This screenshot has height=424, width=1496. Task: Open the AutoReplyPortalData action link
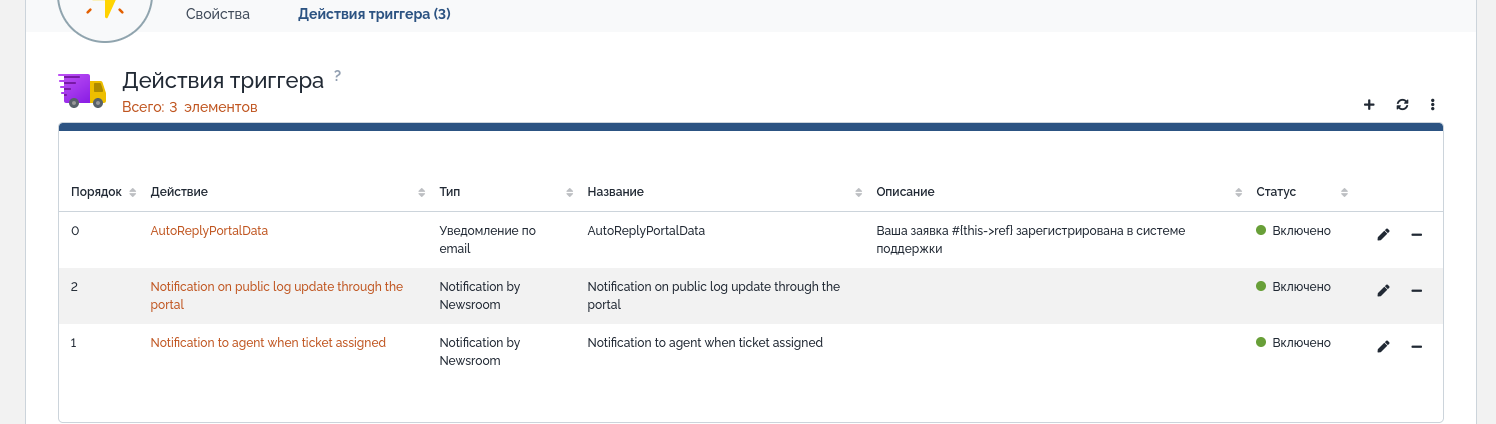coord(209,230)
